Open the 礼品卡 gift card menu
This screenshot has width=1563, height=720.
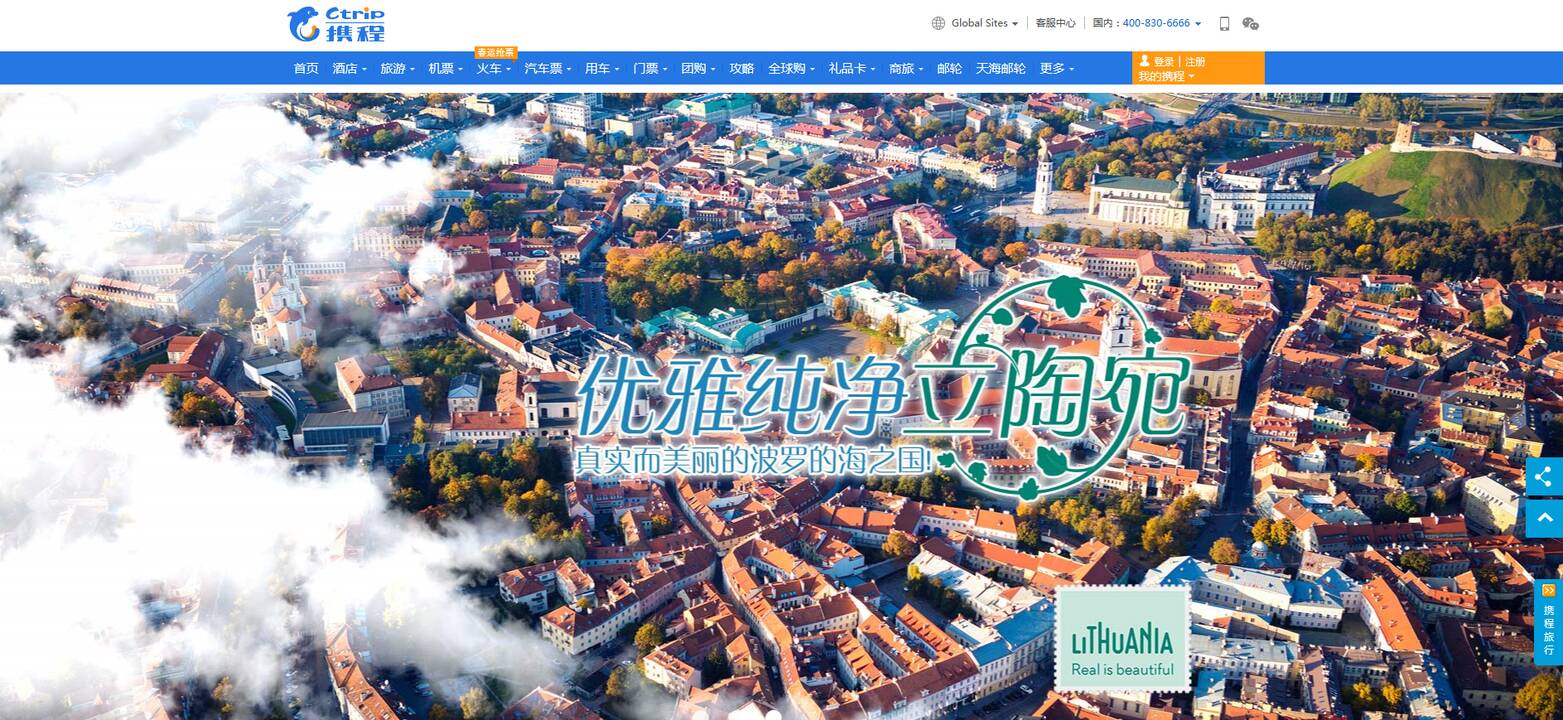point(852,68)
